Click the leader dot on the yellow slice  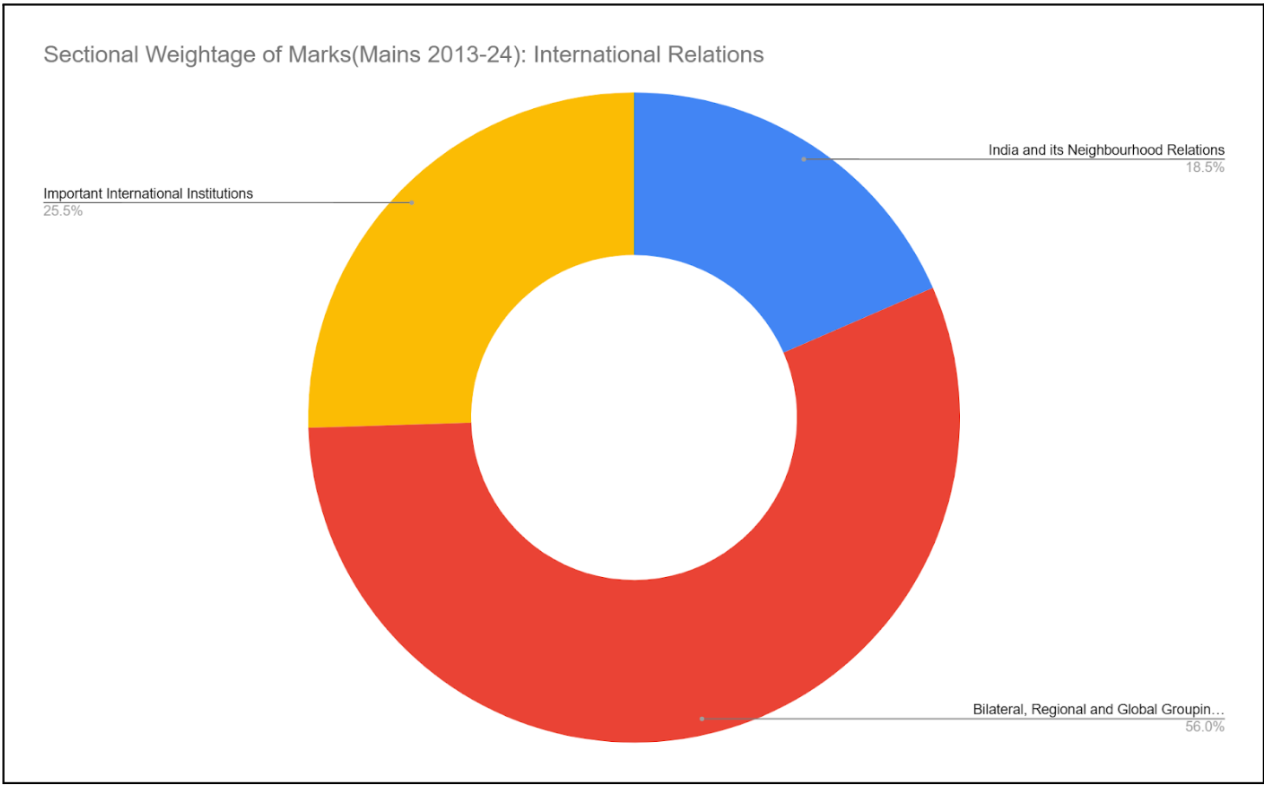412,202
